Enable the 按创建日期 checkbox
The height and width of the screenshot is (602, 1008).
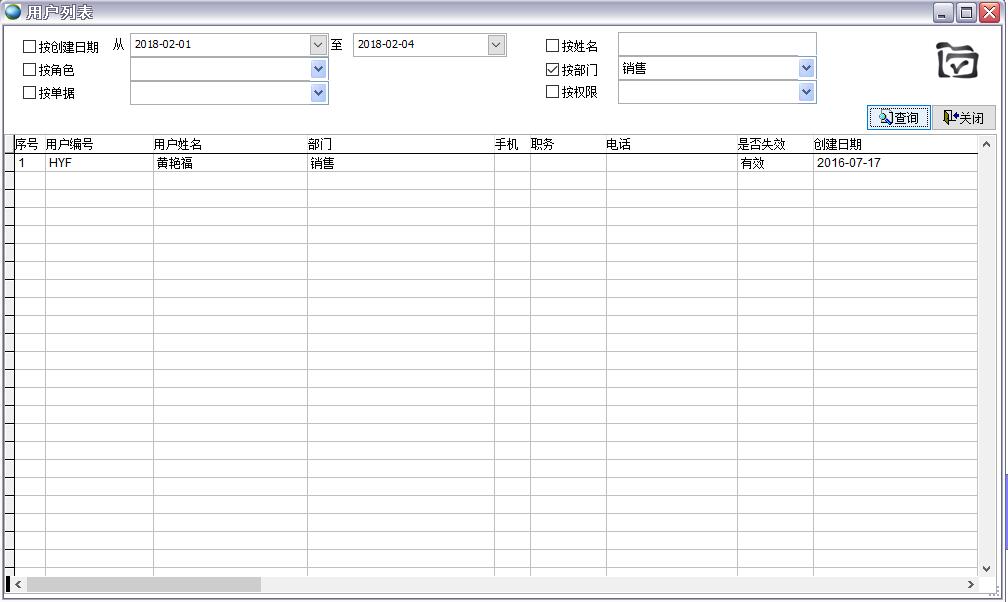tap(29, 46)
